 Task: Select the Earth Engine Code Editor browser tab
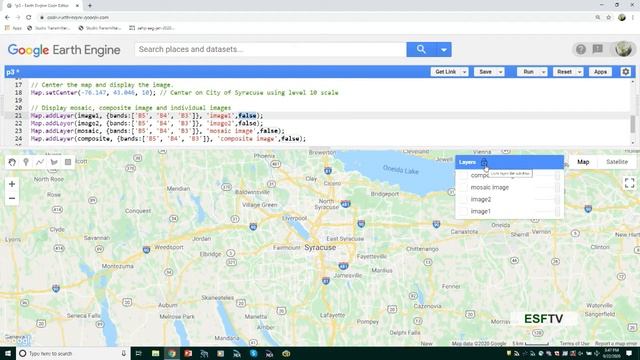point(42,6)
